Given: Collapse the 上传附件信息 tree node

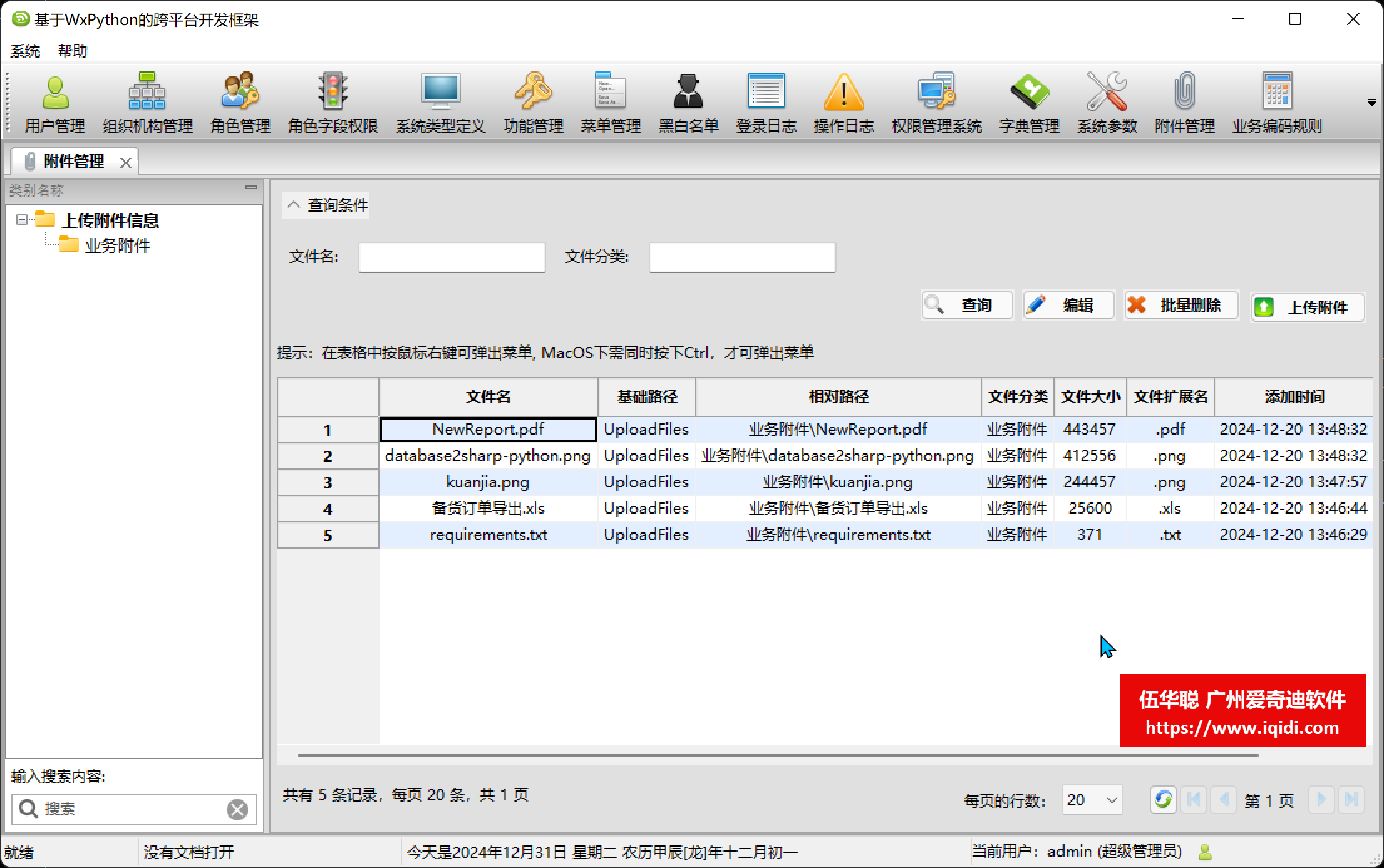Looking at the screenshot, I should click(x=22, y=220).
